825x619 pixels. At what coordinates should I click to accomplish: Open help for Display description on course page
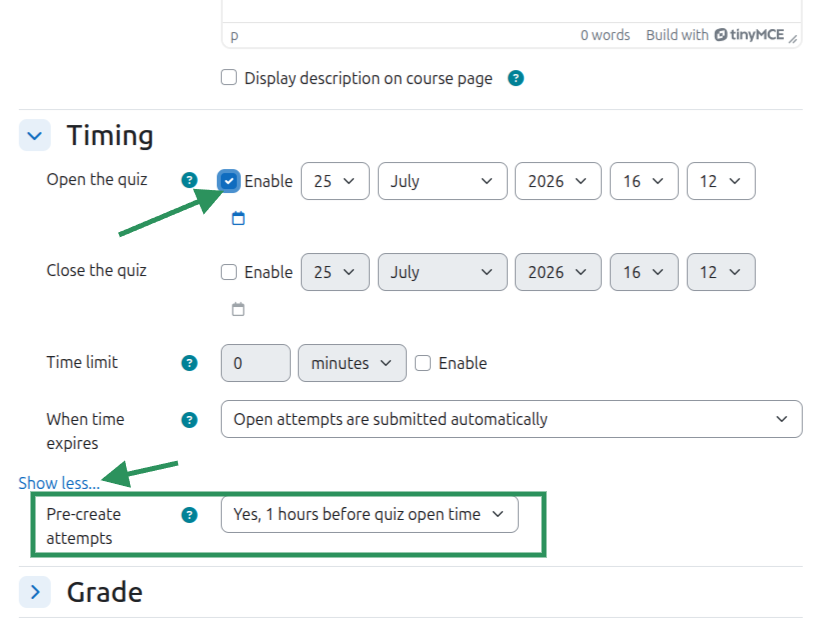(516, 78)
